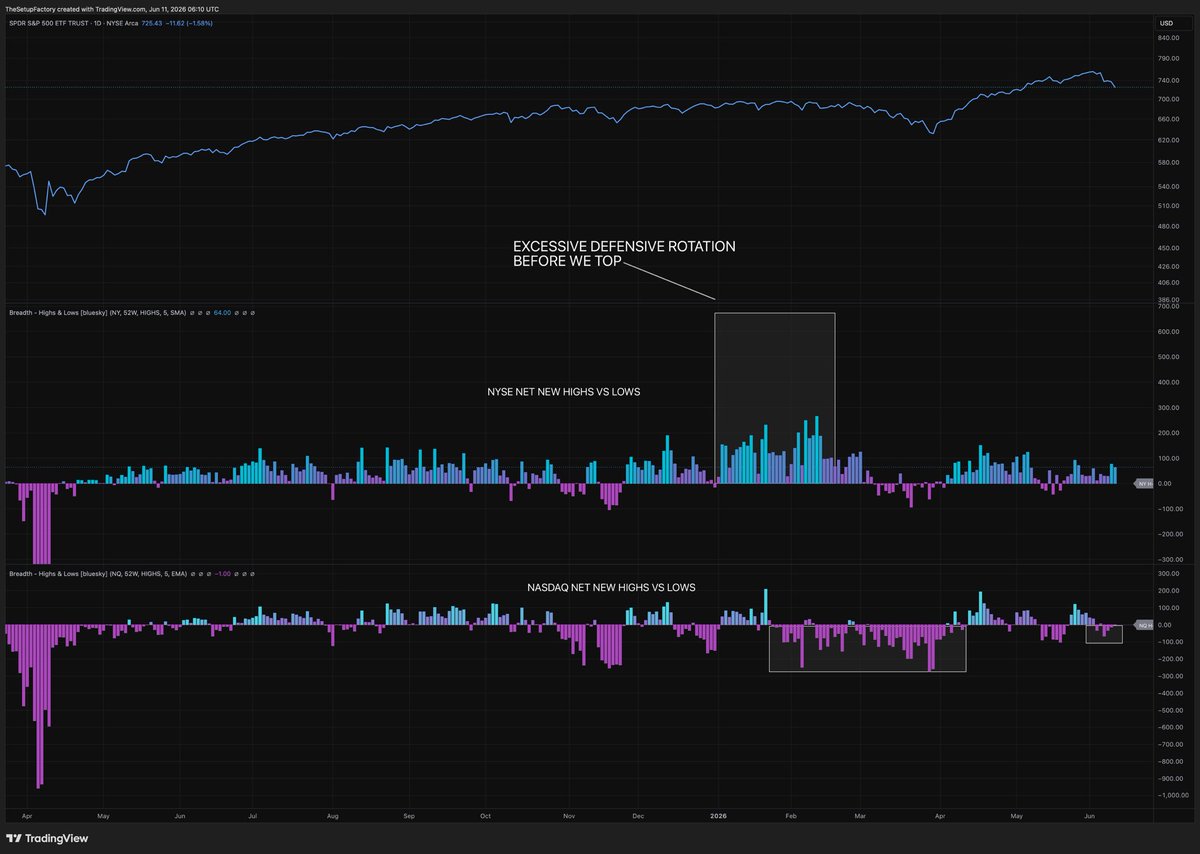The width and height of the screenshot is (1200, 854).
Task: Click the Nov time axis label
Action: [x=567, y=816]
